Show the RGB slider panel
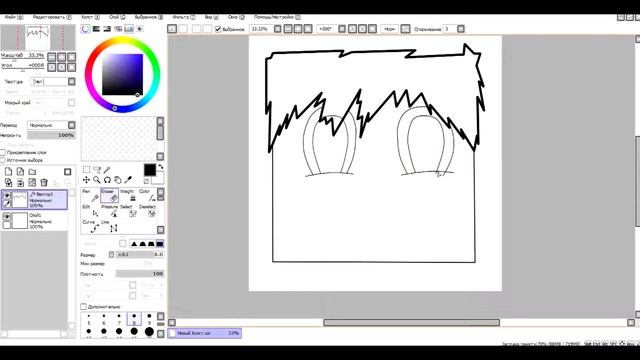 (96, 29)
